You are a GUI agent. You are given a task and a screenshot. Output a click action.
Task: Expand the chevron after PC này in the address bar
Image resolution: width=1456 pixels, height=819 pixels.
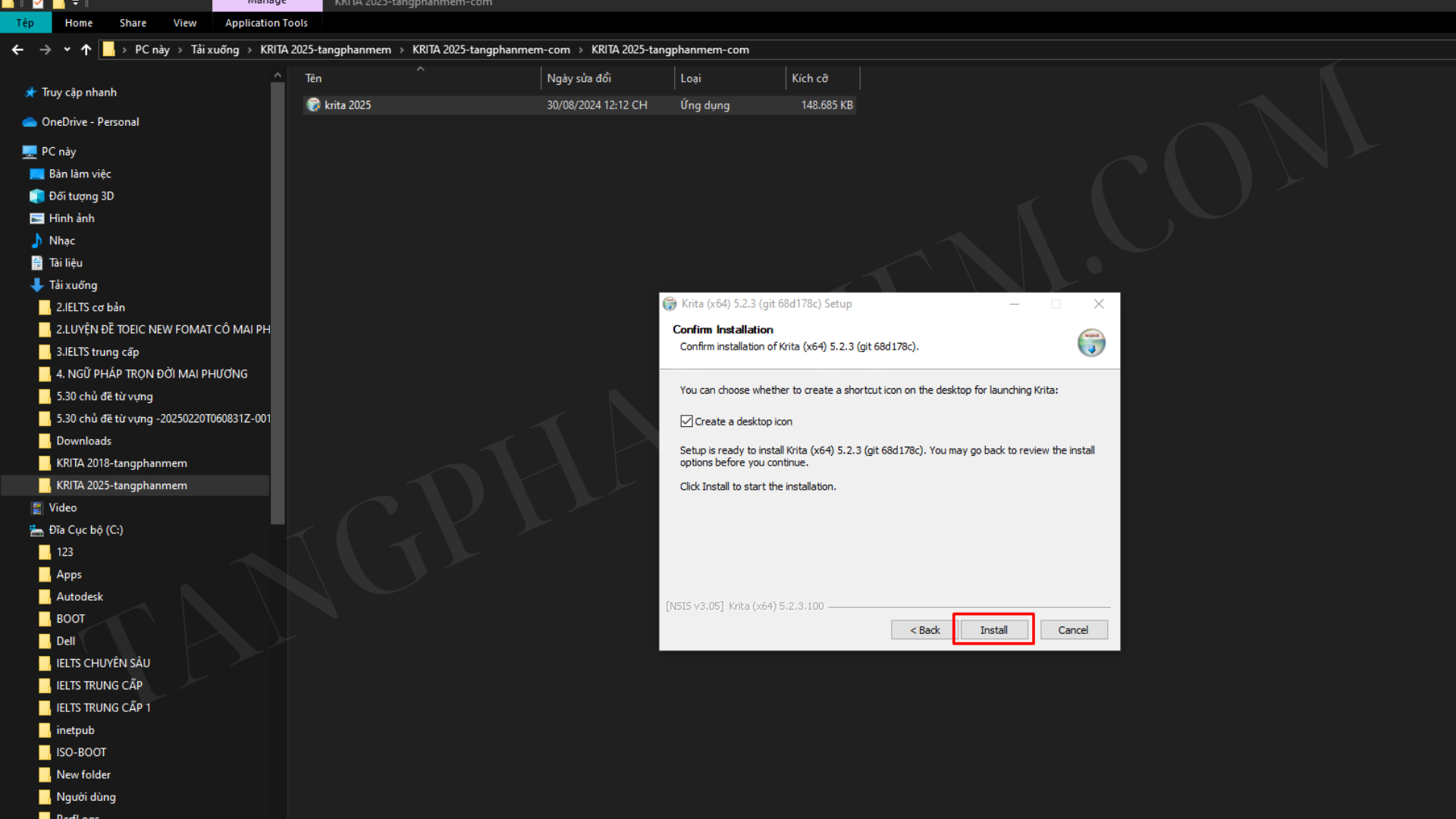tap(180, 50)
